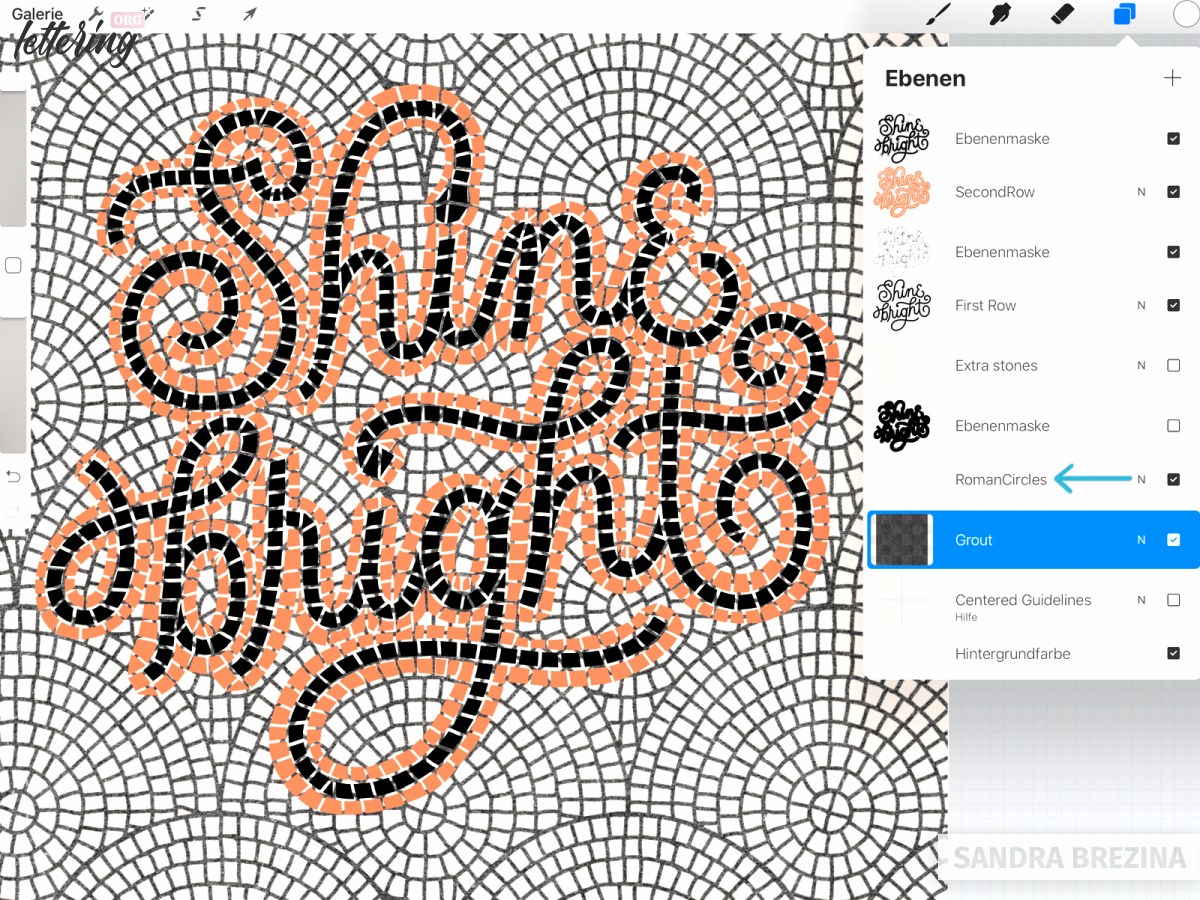Select the Smudge finger tool
This screenshot has width=1200, height=900.
pyautogui.click(x=998, y=14)
